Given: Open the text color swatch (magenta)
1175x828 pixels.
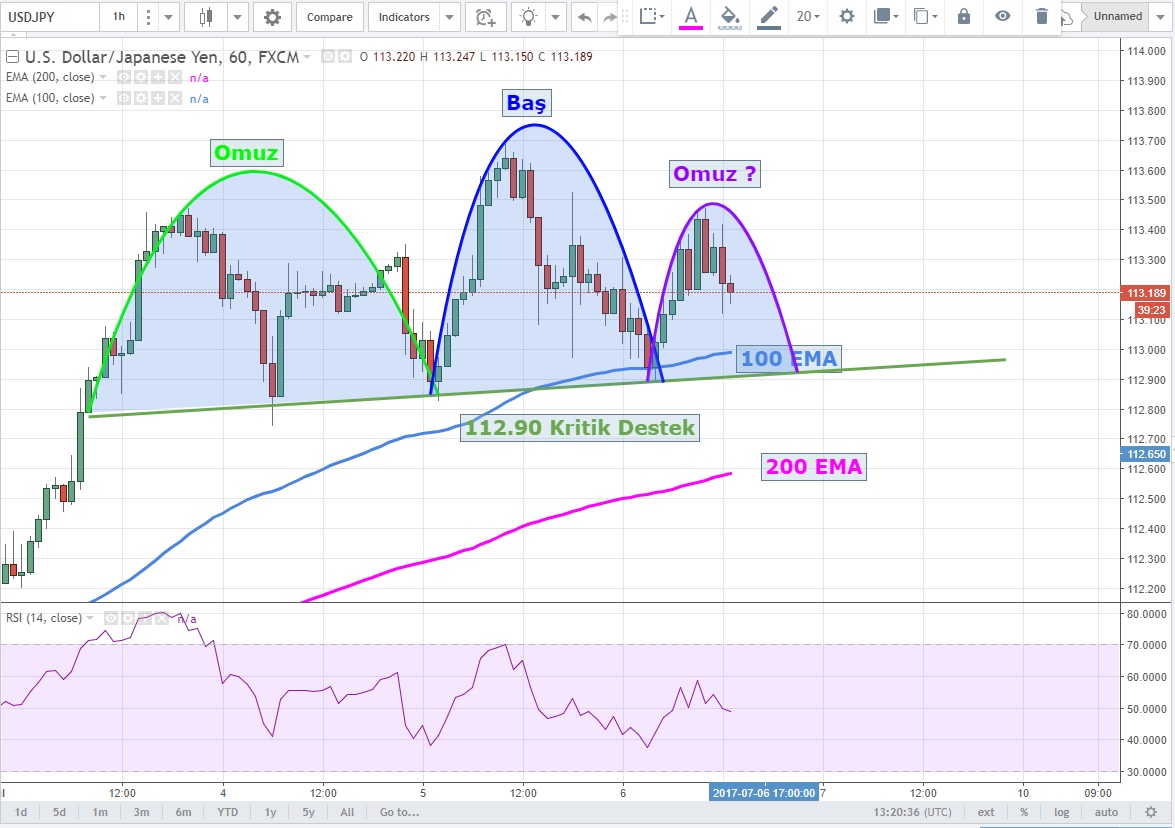Looking at the screenshot, I should click(x=690, y=16).
